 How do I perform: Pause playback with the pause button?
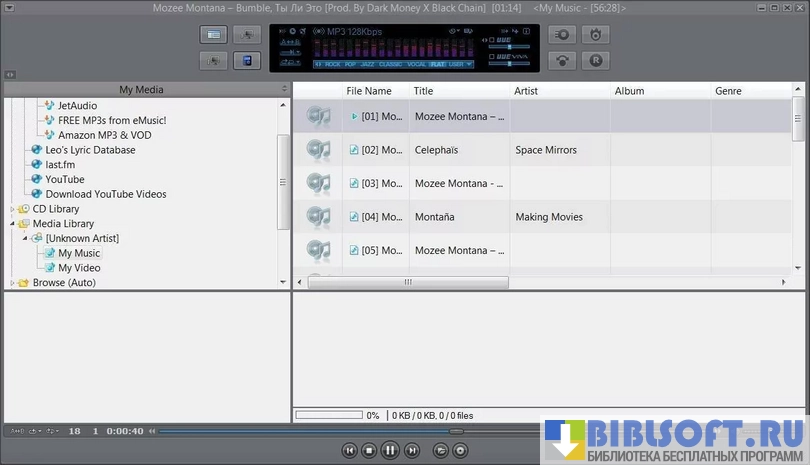390,451
